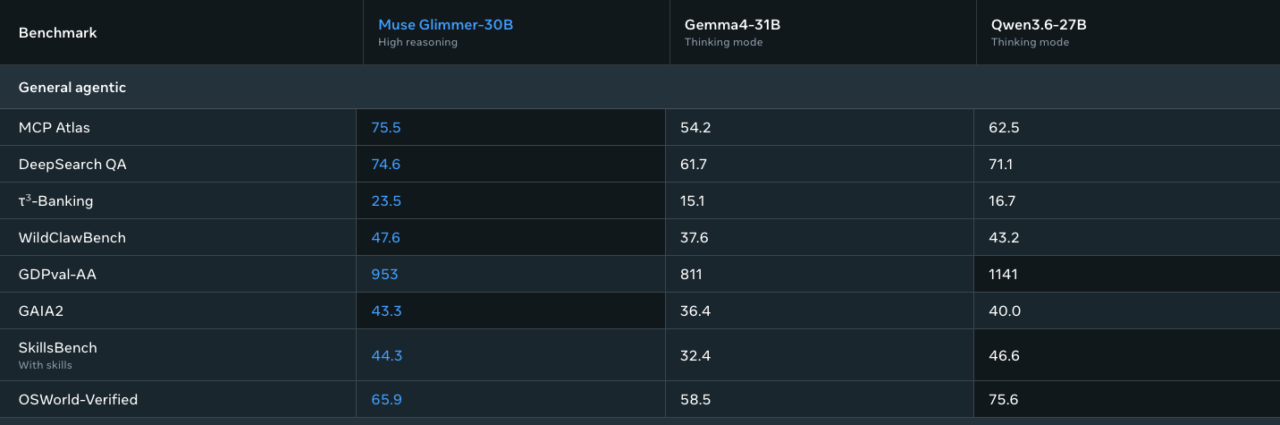The image size is (1280, 425).
Task: Click the WildClawBench row label
Action: (72, 237)
